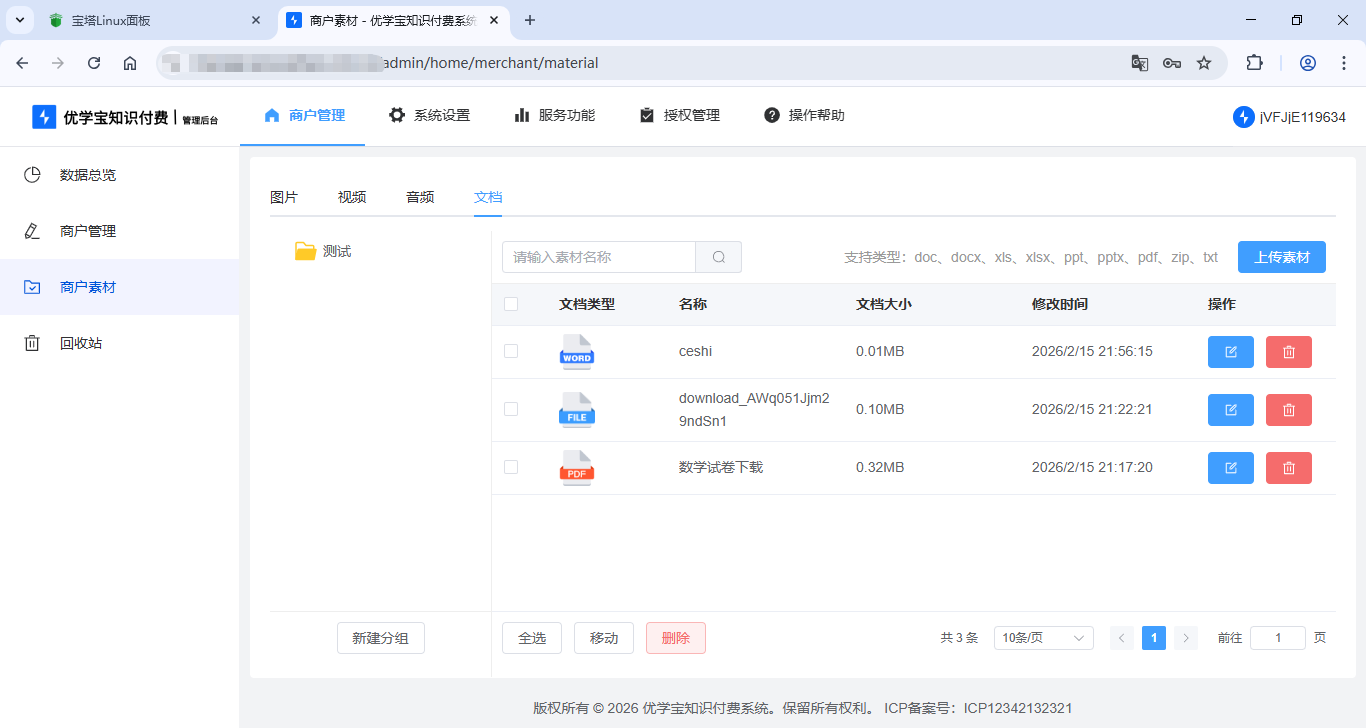Go to 商户管理 in the sidebar
This screenshot has width=1366, height=728.
89,230
